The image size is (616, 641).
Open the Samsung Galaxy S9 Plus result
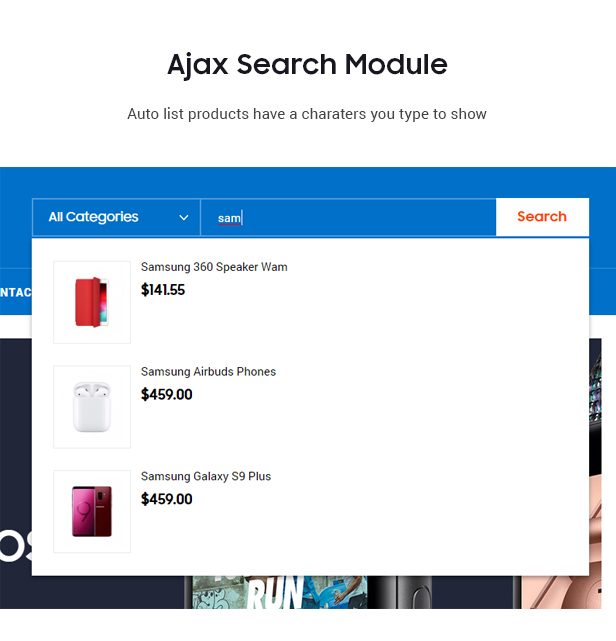tap(206, 476)
